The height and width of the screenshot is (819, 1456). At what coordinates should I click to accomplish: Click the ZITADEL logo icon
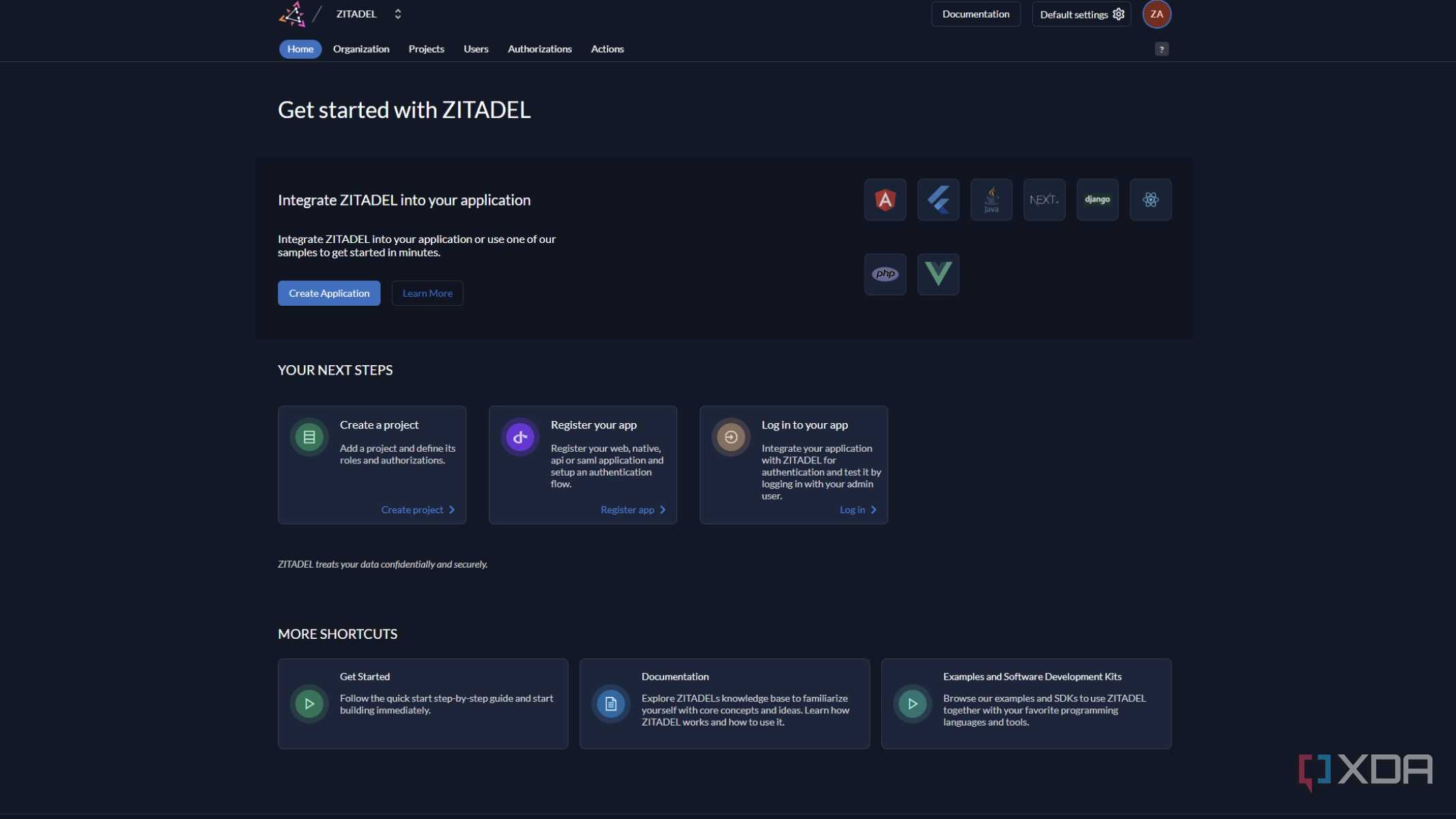tap(292, 14)
